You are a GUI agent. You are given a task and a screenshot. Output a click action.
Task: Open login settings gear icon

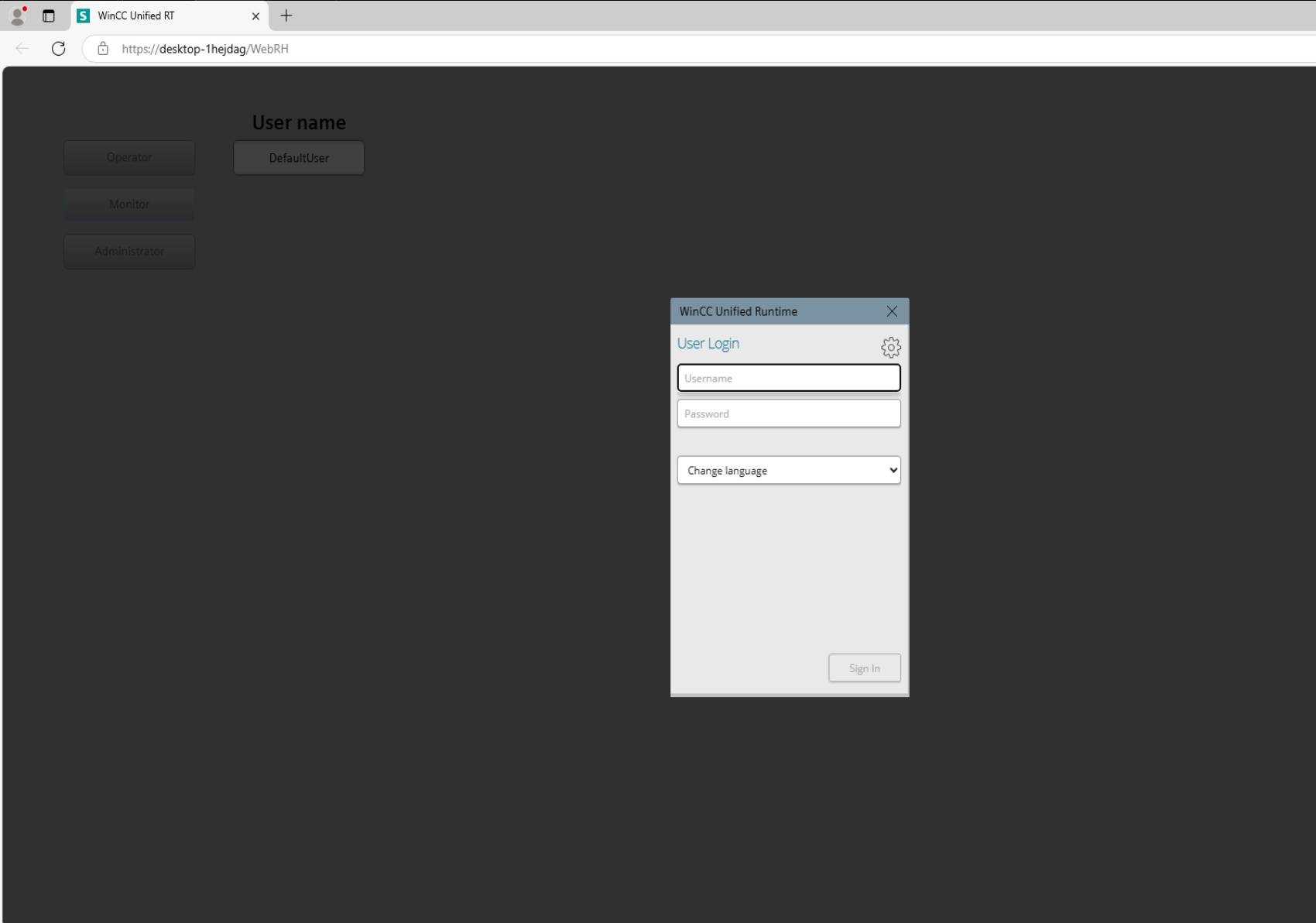point(891,347)
